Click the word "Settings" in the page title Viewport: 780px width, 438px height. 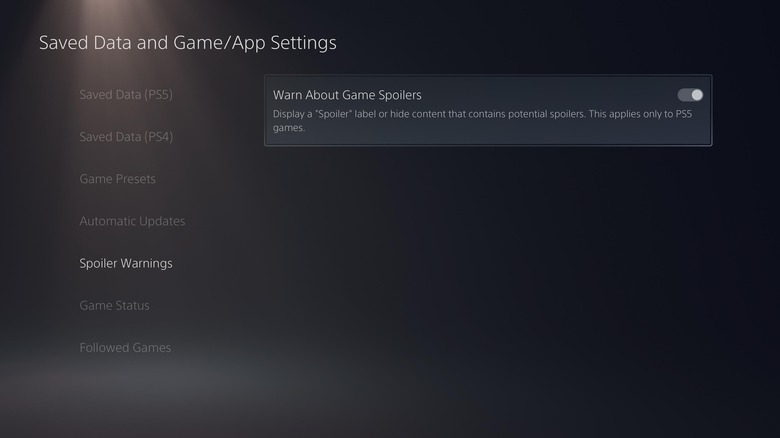click(x=303, y=43)
